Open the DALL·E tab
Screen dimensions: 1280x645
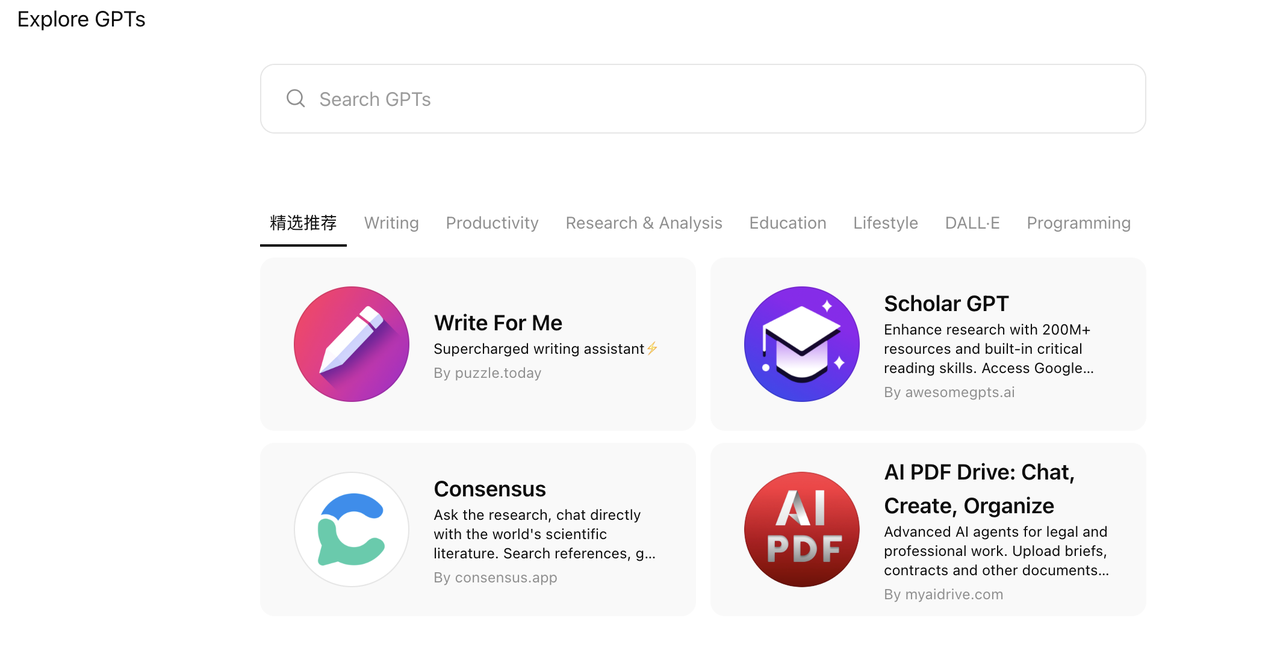tap(972, 223)
